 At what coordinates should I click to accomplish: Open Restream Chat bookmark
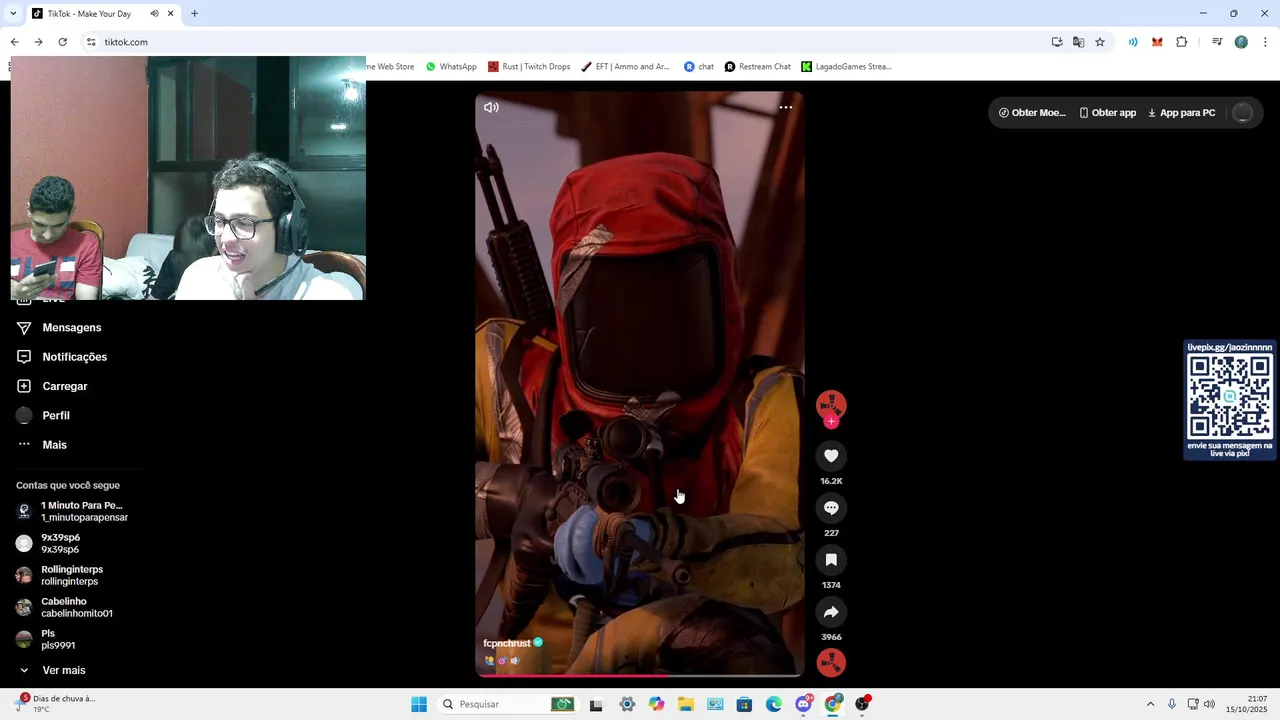[757, 67]
